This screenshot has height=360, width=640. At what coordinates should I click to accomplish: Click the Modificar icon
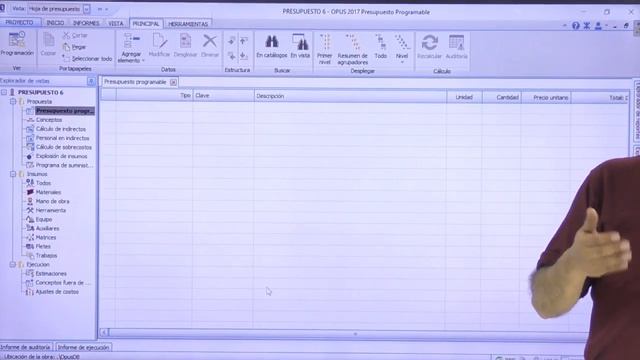(159, 45)
